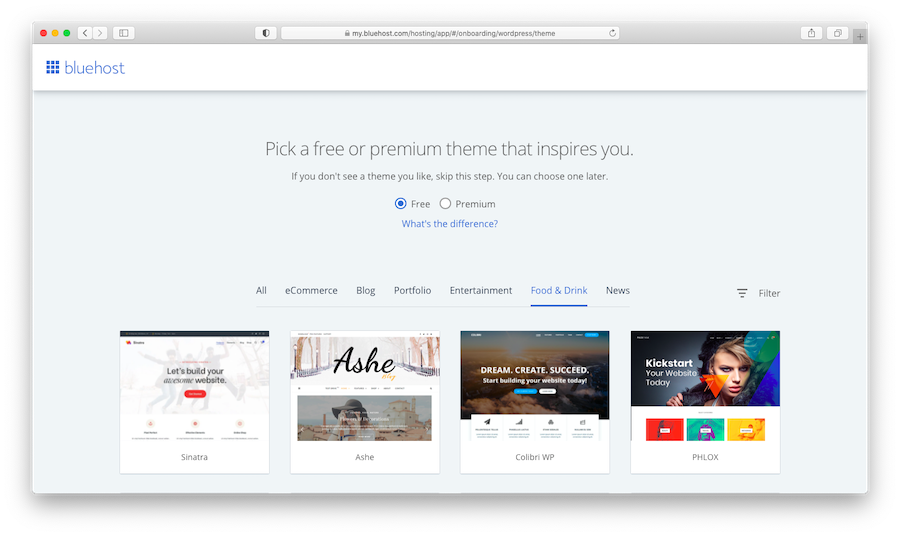Click the bluehost wordmark text
Viewport: 900px width, 536px height.
coord(94,68)
